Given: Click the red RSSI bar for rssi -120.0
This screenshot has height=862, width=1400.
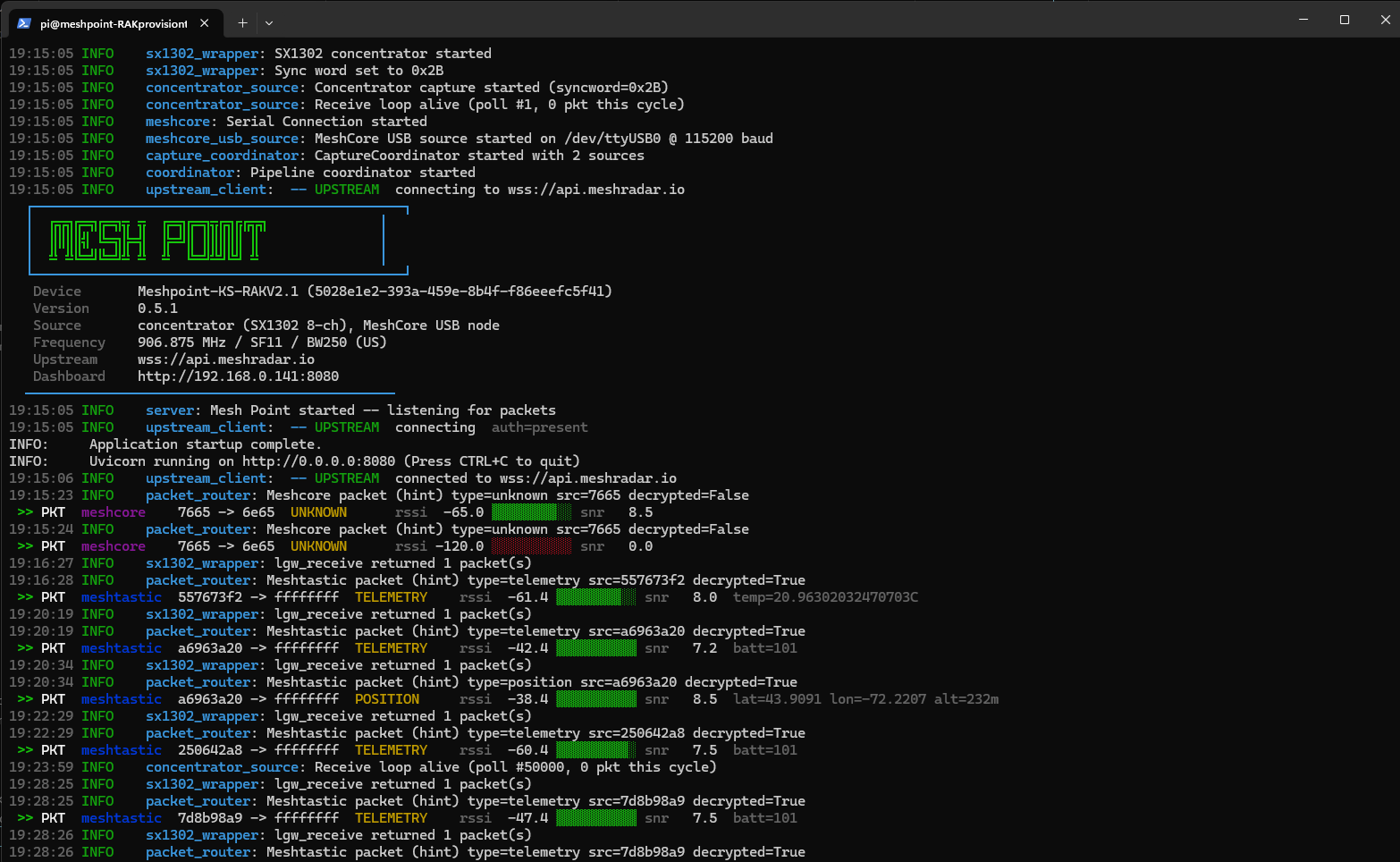Looking at the screenshot, I should click(532, 546).
